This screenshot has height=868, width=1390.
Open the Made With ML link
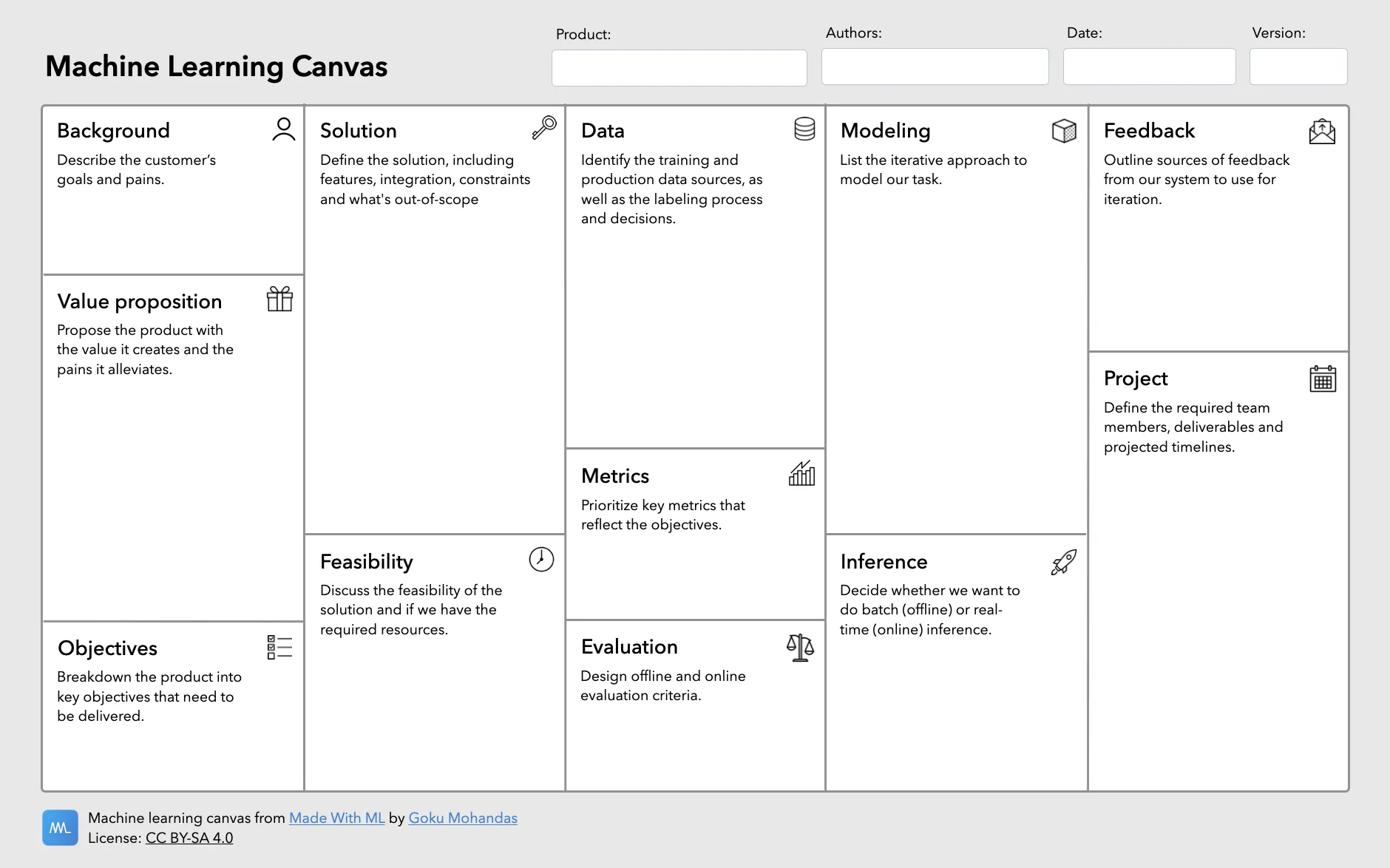[336, 818]
